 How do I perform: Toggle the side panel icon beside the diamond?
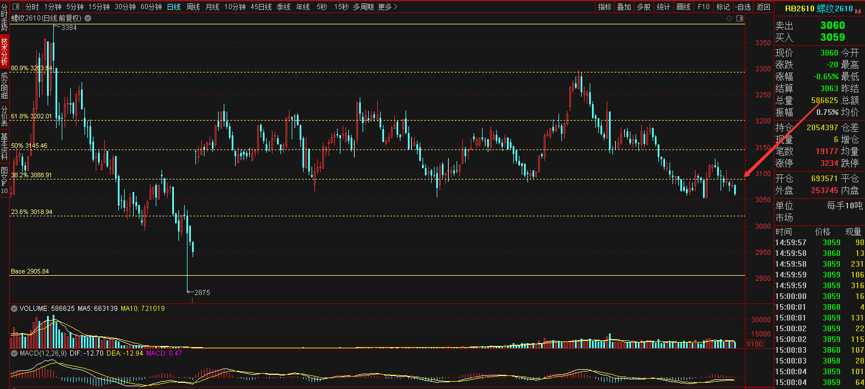(739, 19)
